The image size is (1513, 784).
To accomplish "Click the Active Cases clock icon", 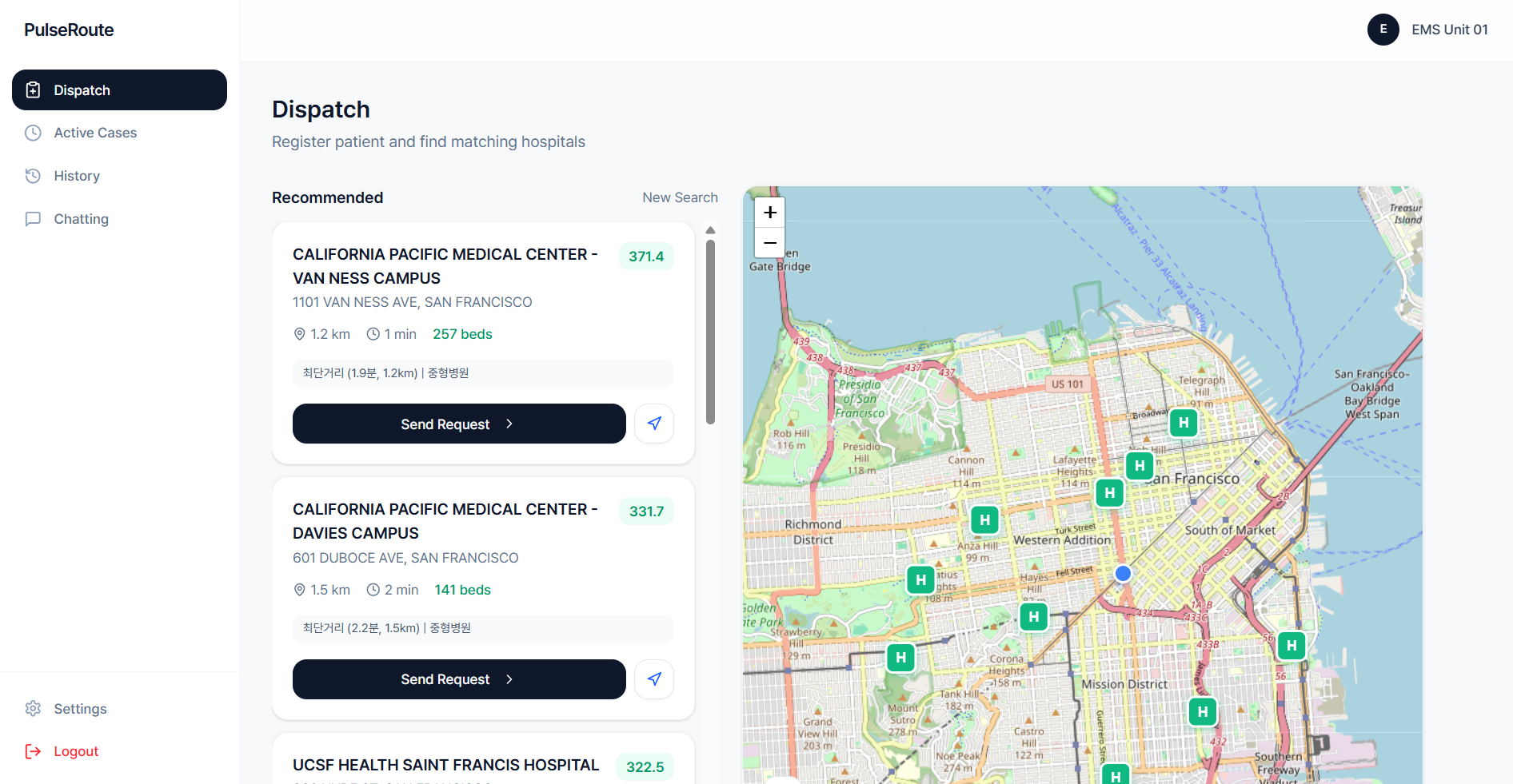I will coord(33,133).
